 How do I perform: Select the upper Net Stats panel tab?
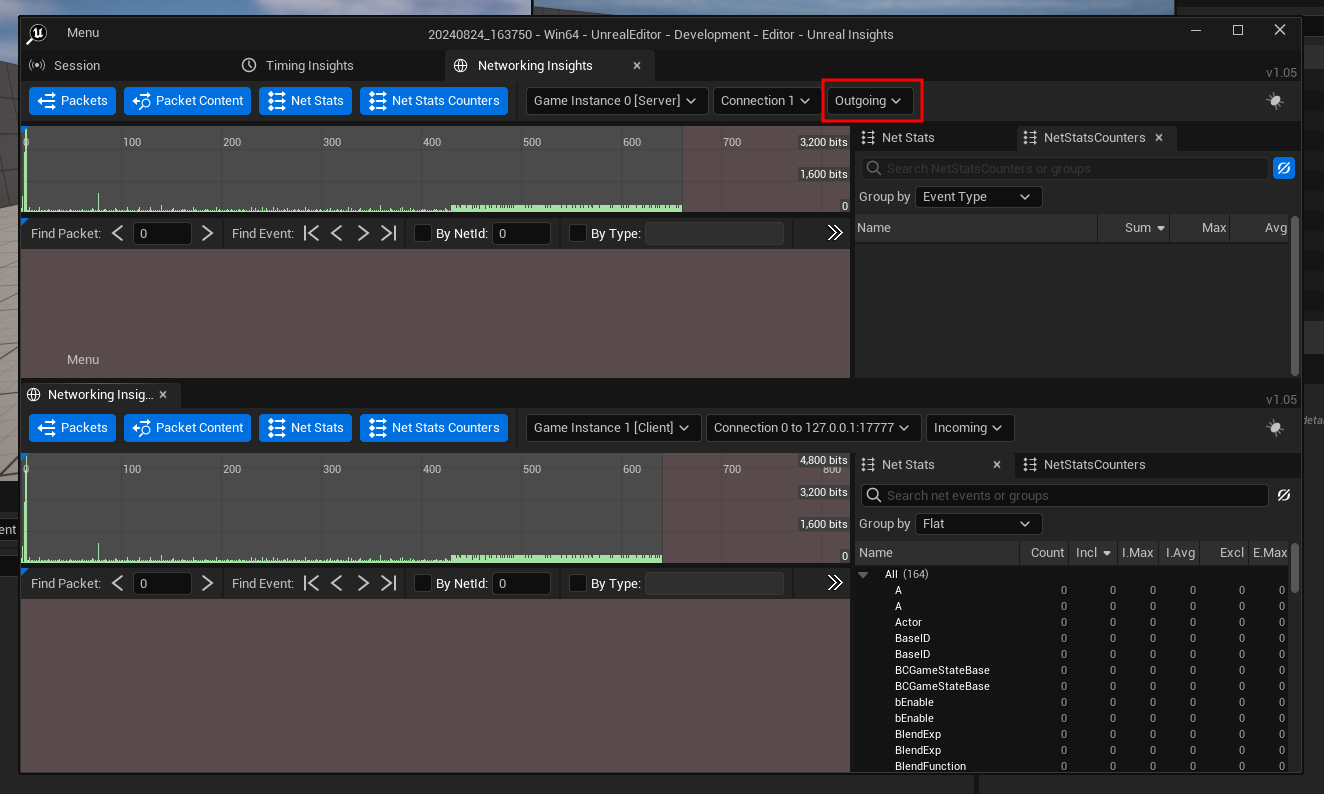[x=897, y=138]
